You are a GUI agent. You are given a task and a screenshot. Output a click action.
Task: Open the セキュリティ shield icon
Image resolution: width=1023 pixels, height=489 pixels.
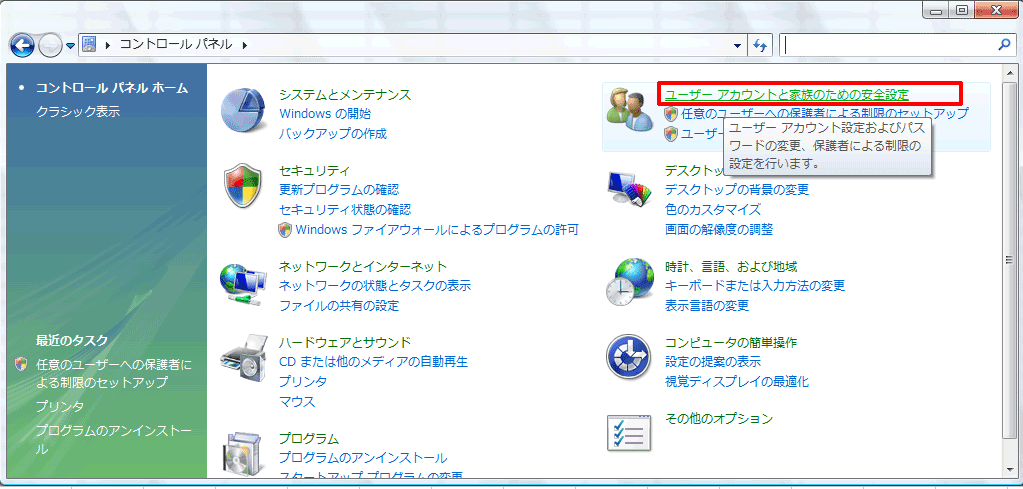243,185
